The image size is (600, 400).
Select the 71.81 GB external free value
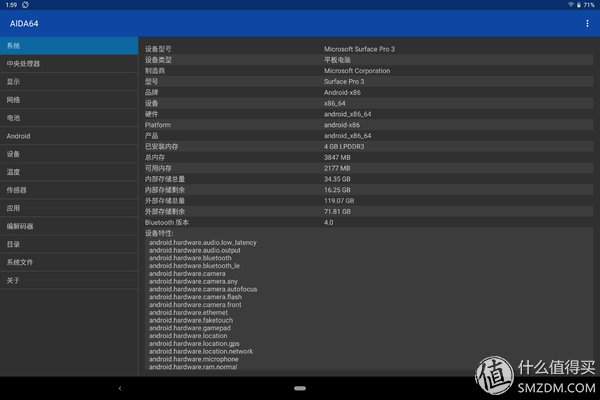(x=337, y=211)
